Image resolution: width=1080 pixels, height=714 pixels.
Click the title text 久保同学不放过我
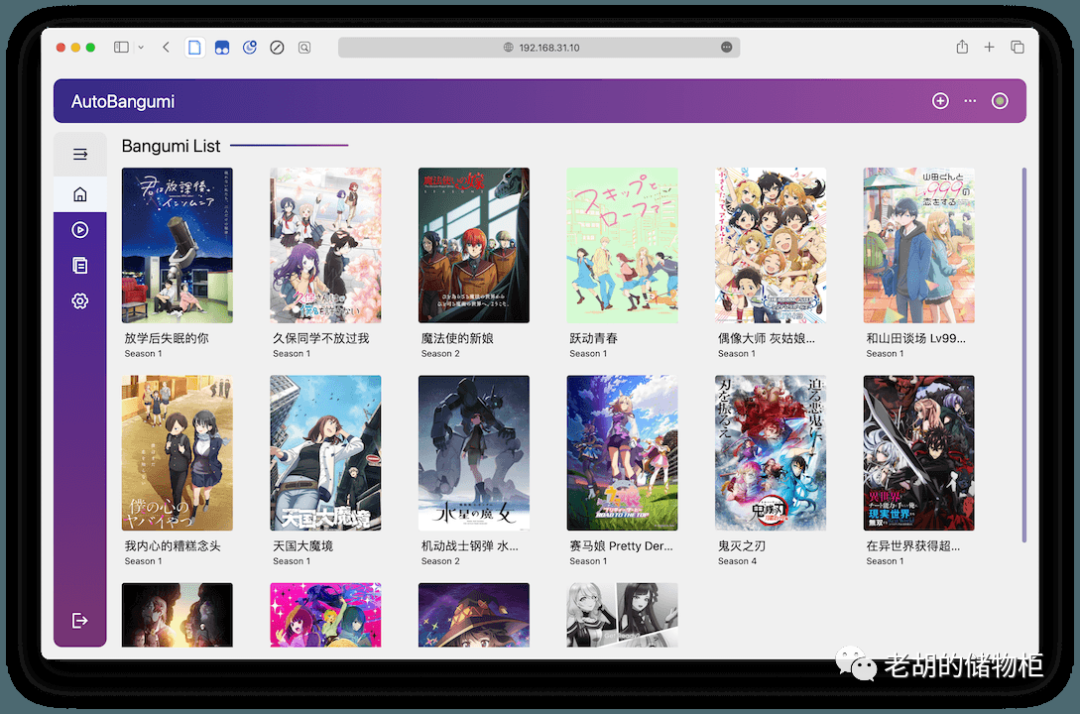[x=321, y=338]
